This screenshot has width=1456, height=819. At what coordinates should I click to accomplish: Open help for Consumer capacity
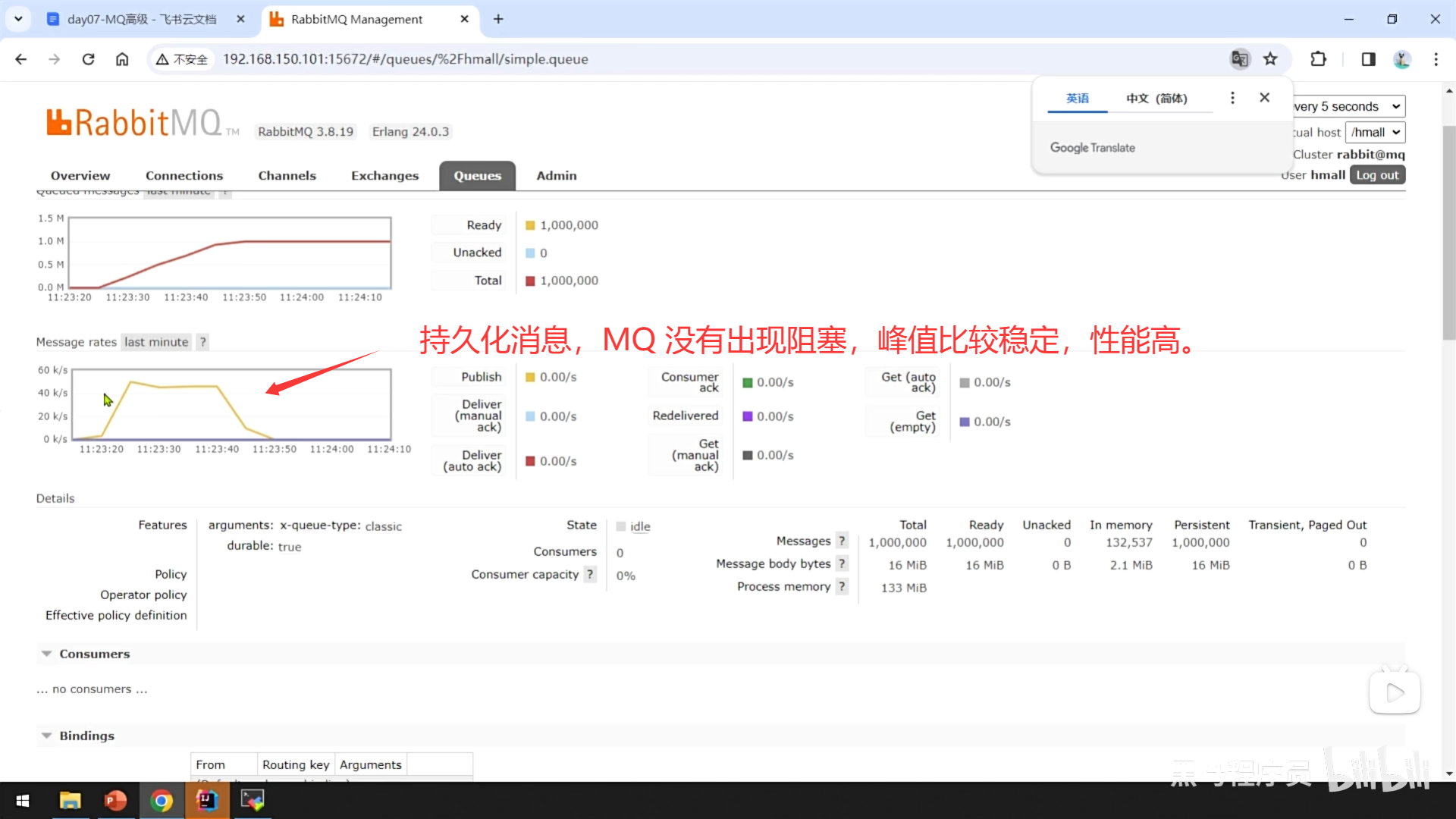(x=590, y=574)
